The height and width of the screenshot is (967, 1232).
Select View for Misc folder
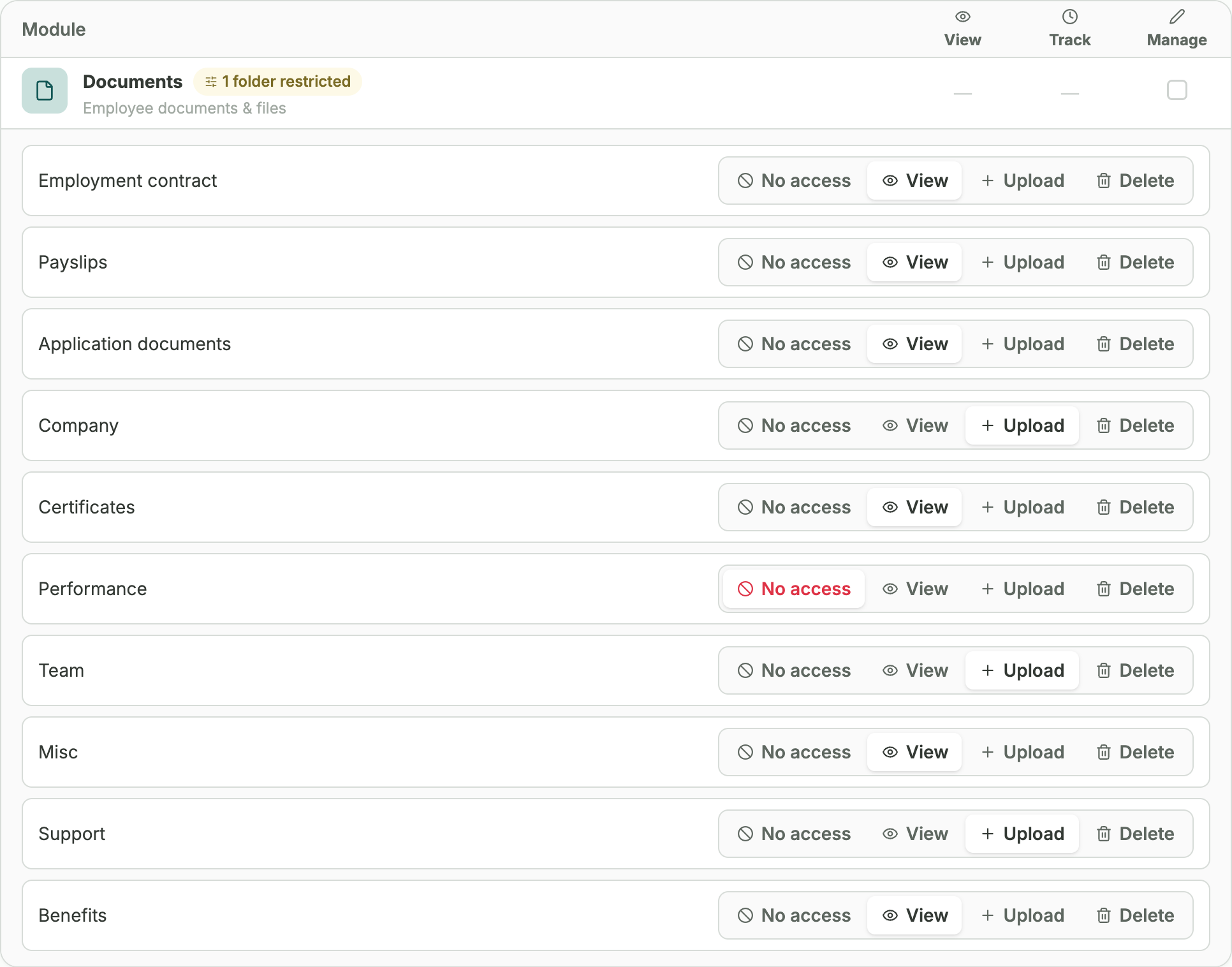tap(914, 752)
